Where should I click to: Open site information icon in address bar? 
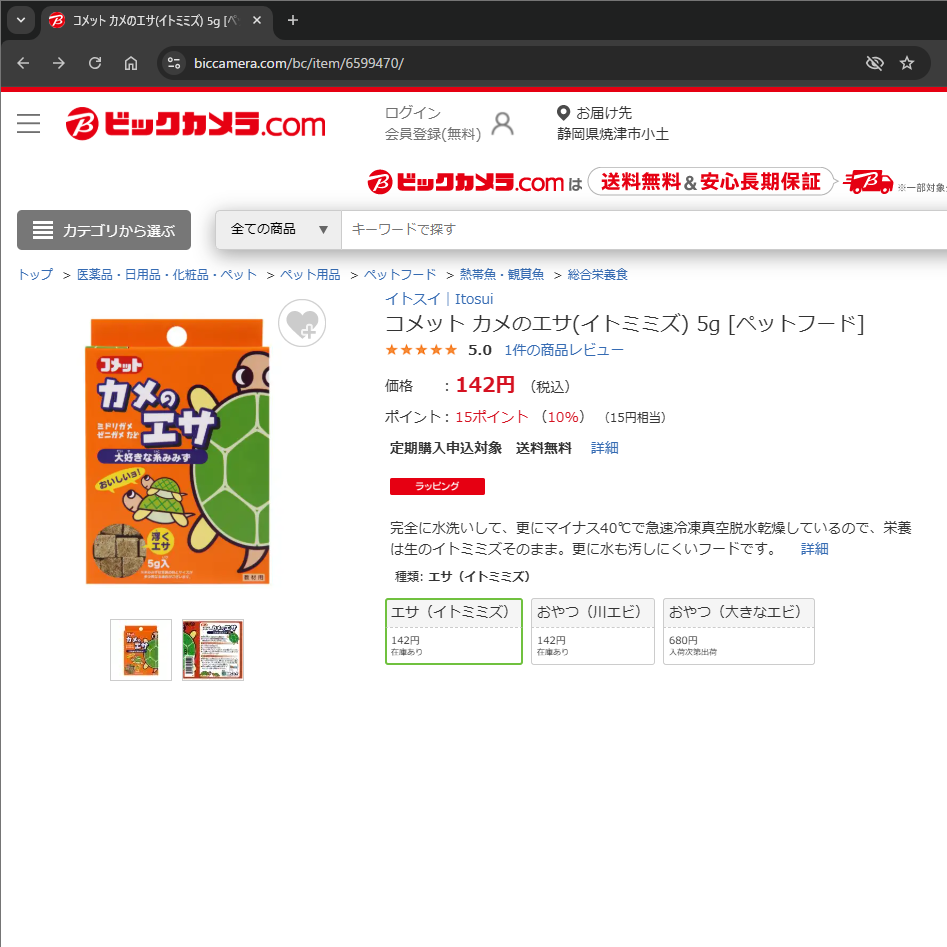tap(174, 63)
